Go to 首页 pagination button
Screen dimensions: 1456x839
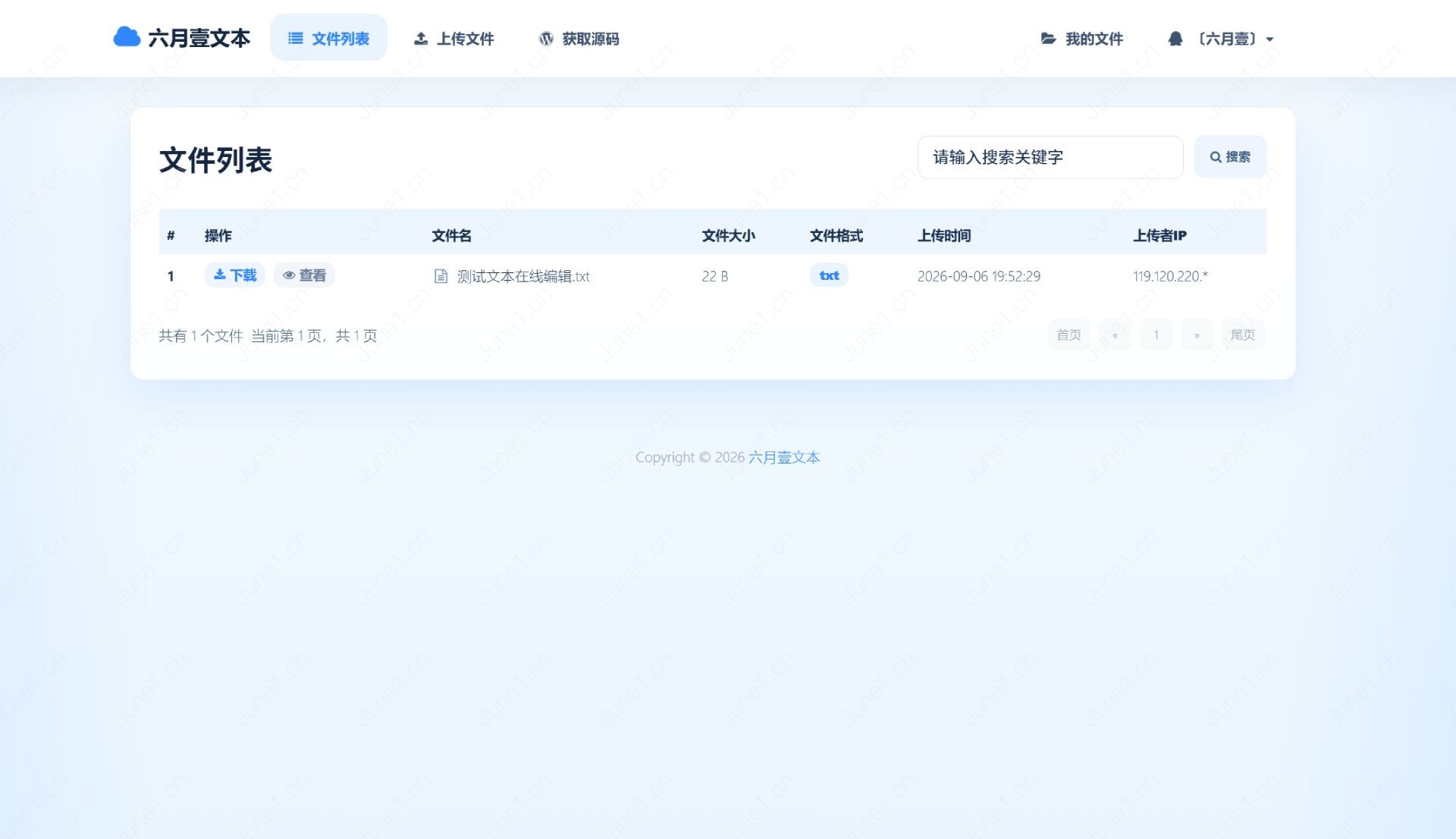[1068, 335]
